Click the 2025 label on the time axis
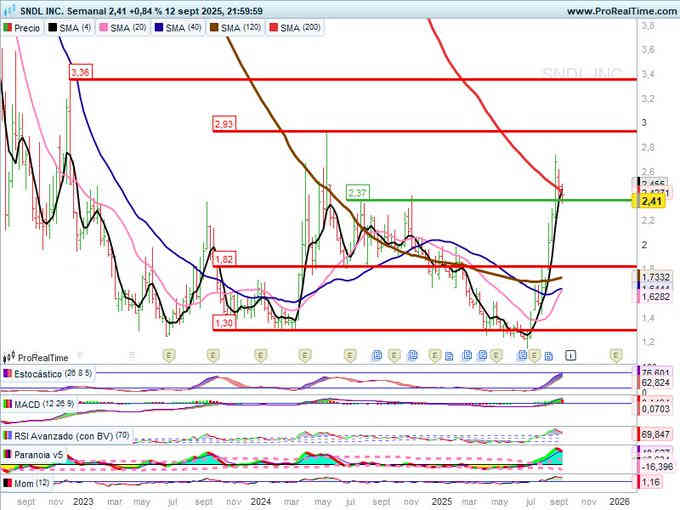The height and width of the screenshot is (510, 680). tap(441, 501)
